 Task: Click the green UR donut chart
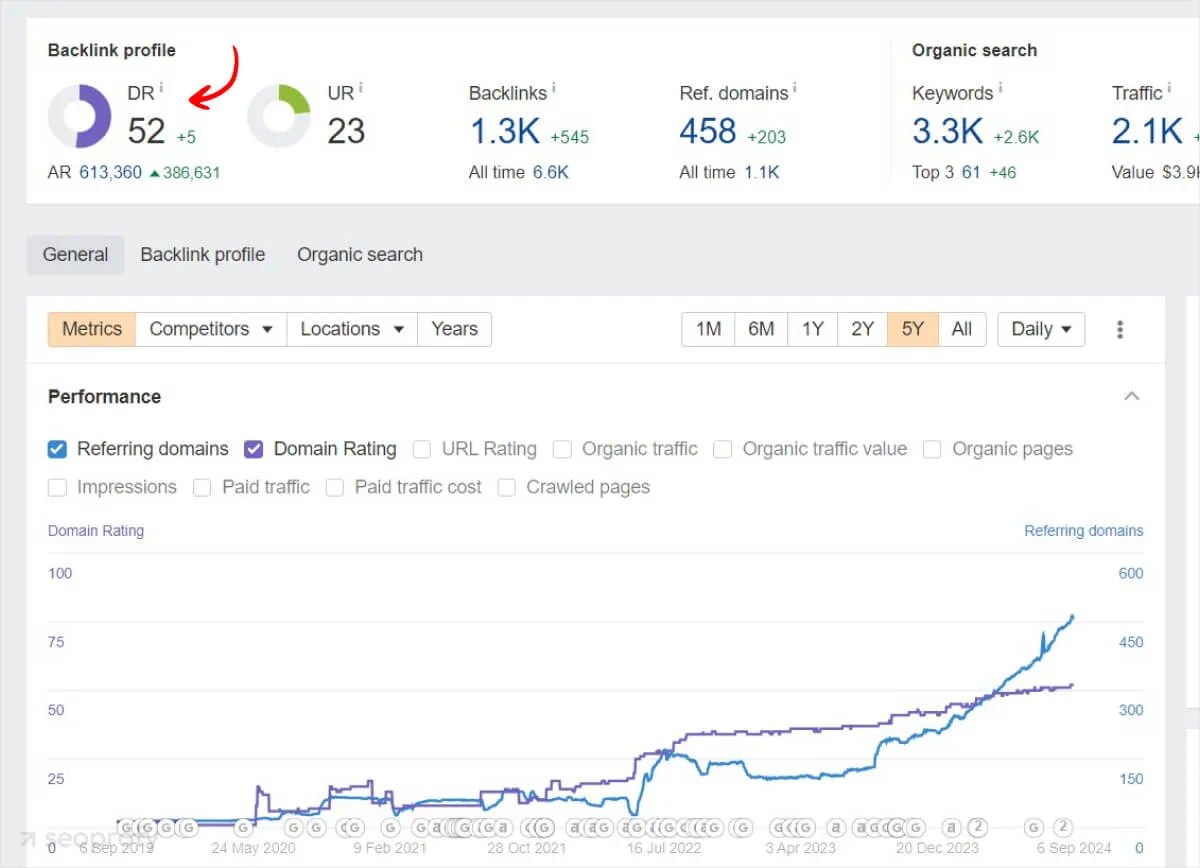point(278,116)
